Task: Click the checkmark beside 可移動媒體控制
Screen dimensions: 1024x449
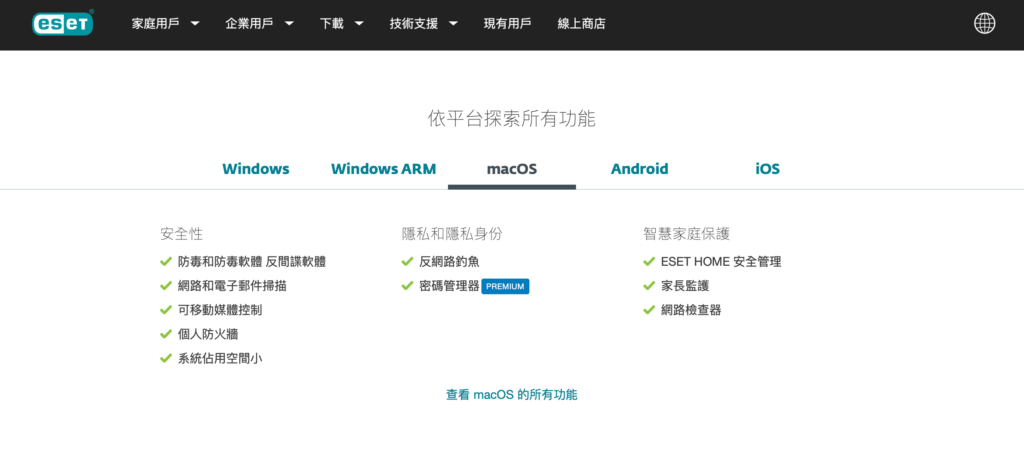Action: point(166,310)
